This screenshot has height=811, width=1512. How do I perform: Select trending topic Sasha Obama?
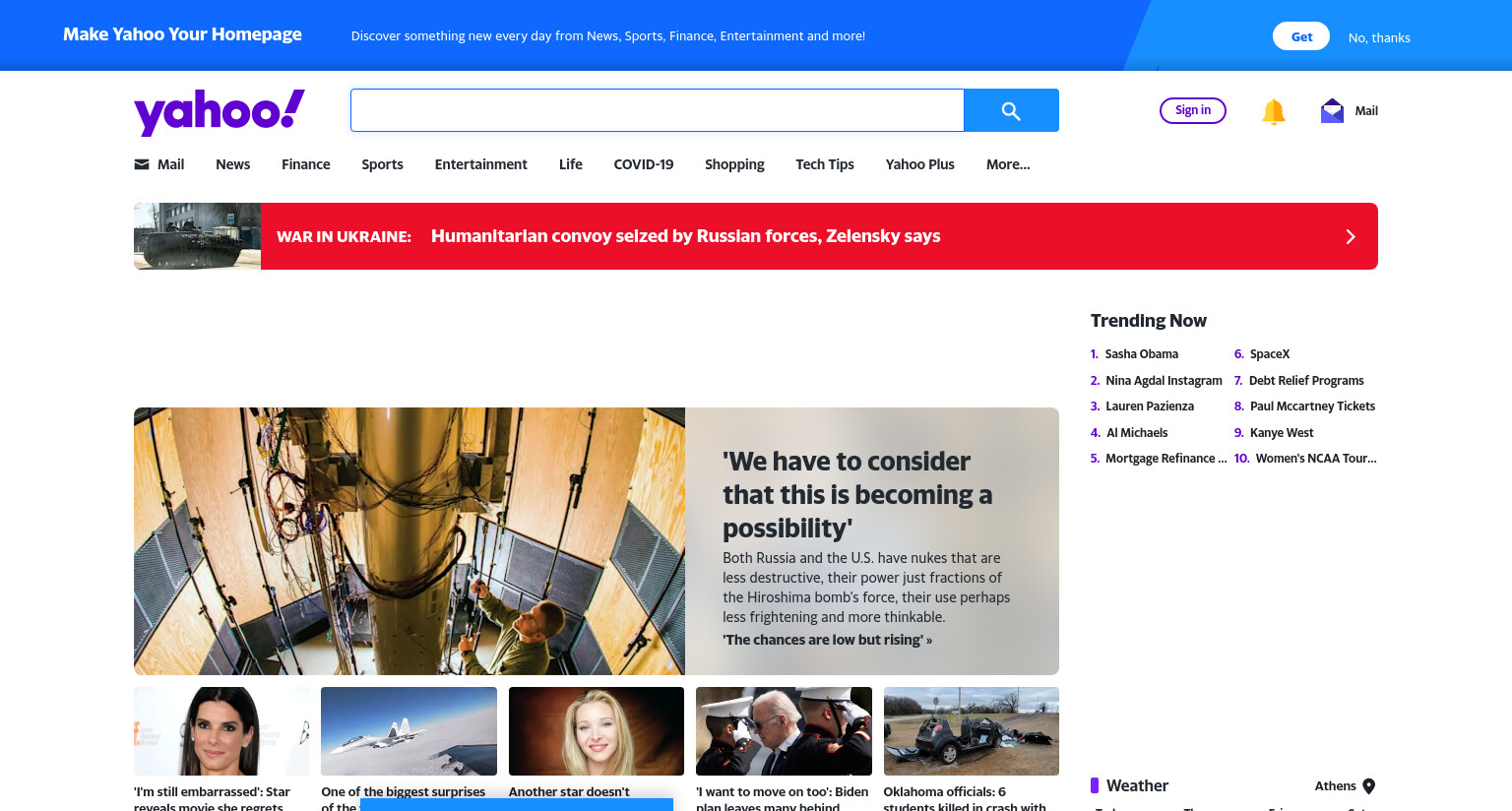(x=1142, y=354)
